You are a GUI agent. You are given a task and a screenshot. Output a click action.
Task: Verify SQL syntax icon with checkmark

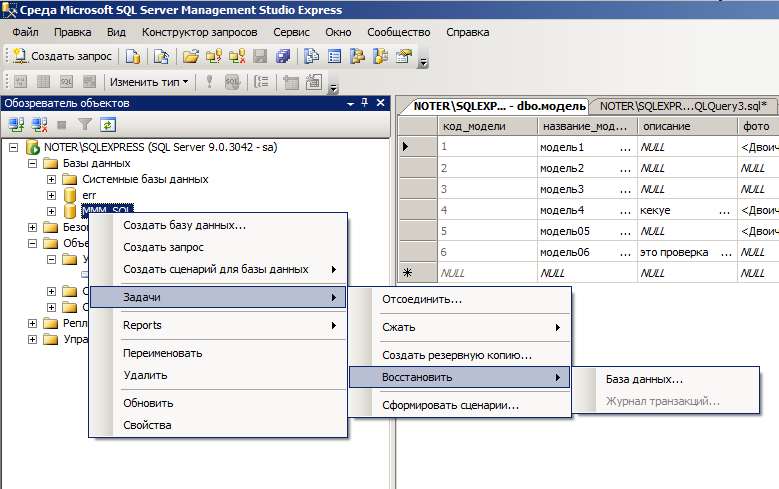coord(233,82)
